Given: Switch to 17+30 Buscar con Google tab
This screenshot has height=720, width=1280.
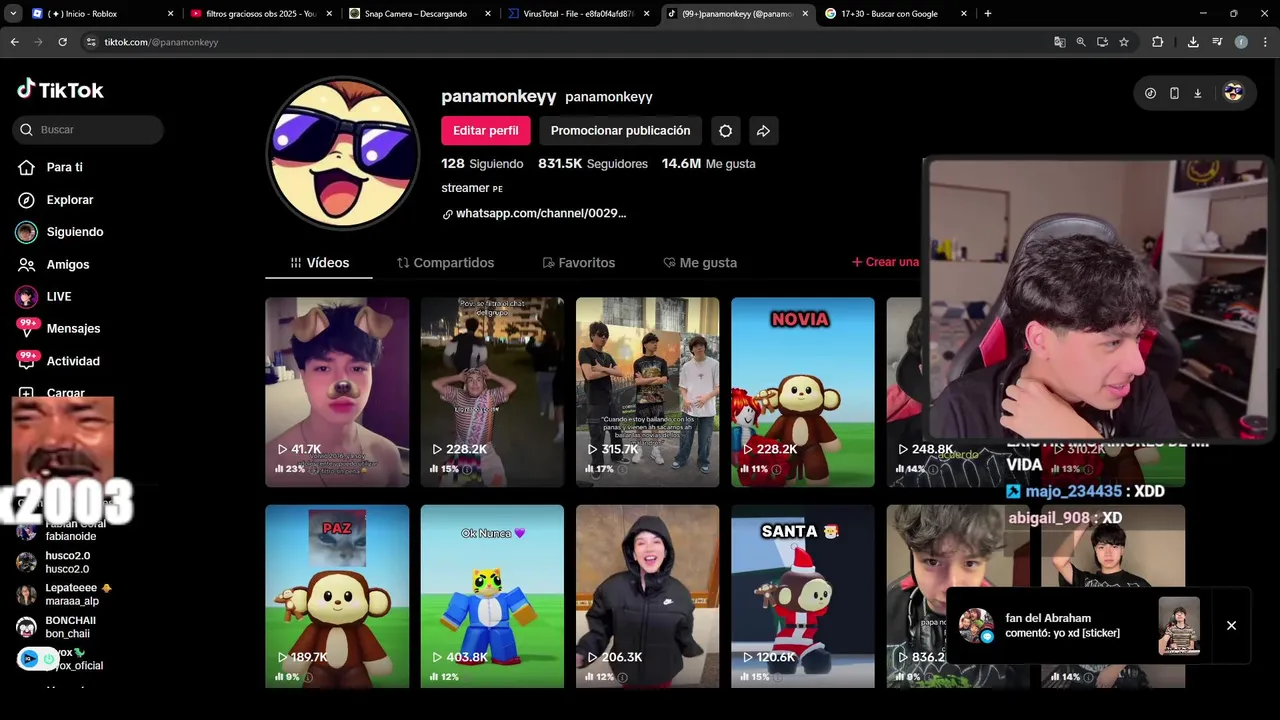Looking at the screenshot, I should (895, 14).
